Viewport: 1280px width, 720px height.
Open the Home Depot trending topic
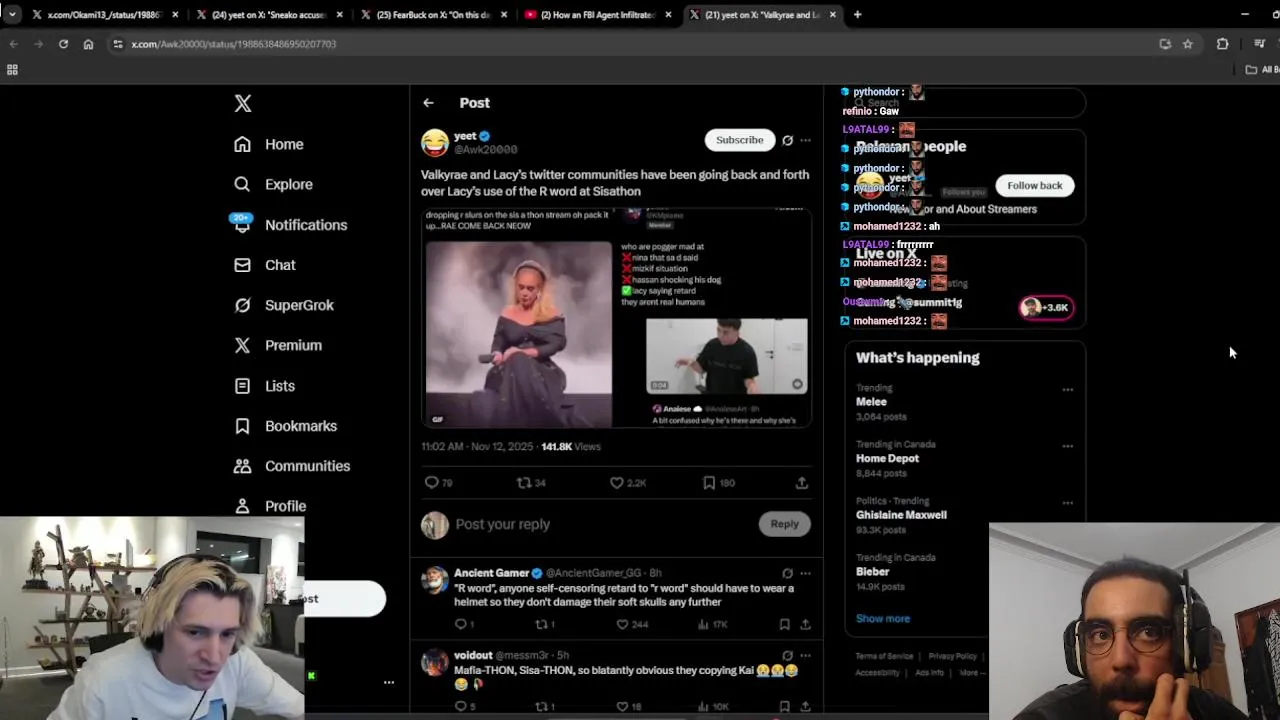click(887, 458)
